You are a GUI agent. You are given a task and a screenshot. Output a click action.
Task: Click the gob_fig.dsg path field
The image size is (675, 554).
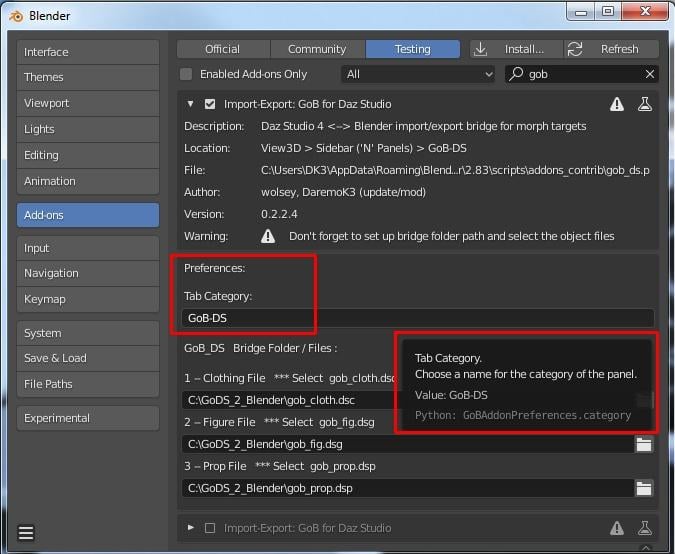click(x=407, y=444)
